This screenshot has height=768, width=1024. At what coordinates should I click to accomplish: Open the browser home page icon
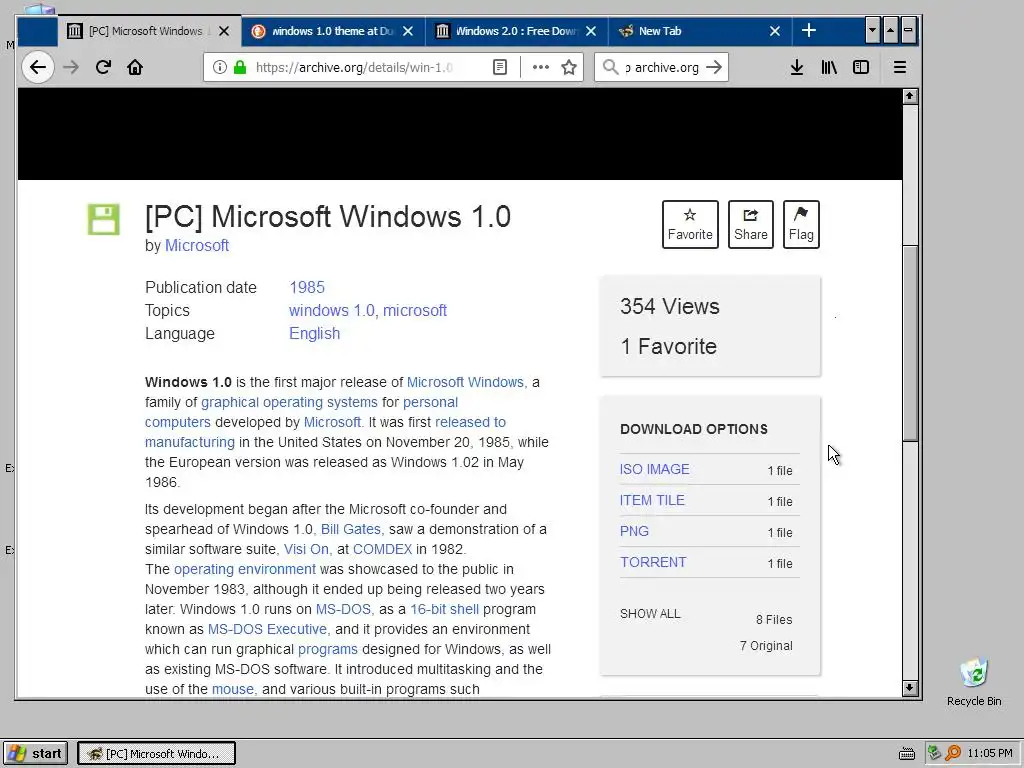coord(135,67)
